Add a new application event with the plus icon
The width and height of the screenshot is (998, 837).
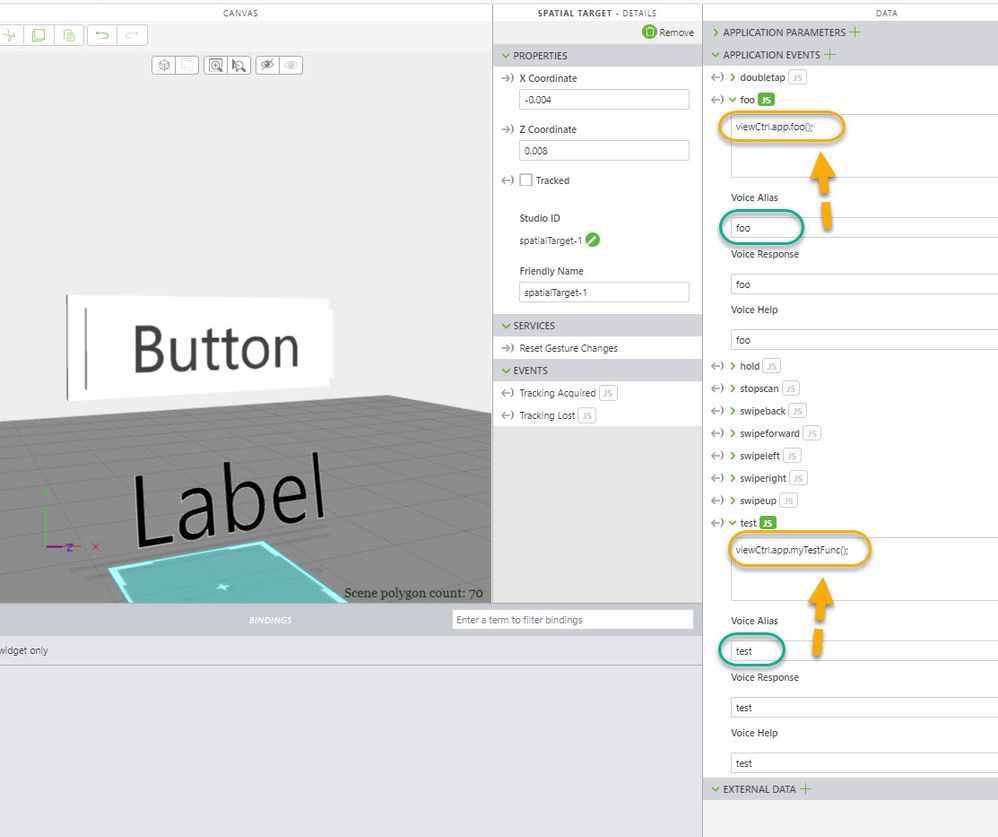[829, 55]
